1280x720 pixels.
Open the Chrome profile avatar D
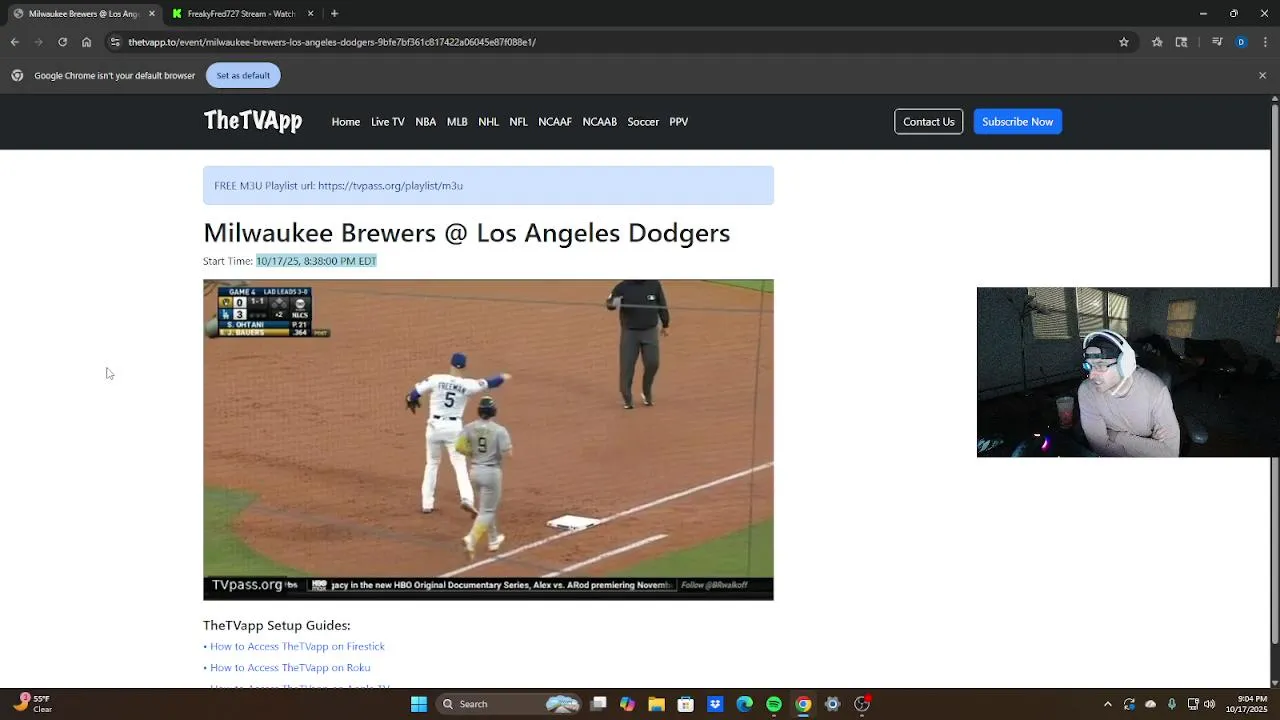1241,42
